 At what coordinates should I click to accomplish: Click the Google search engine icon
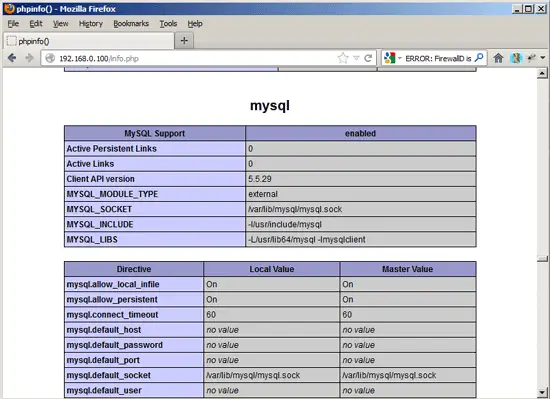pos(389,58)
